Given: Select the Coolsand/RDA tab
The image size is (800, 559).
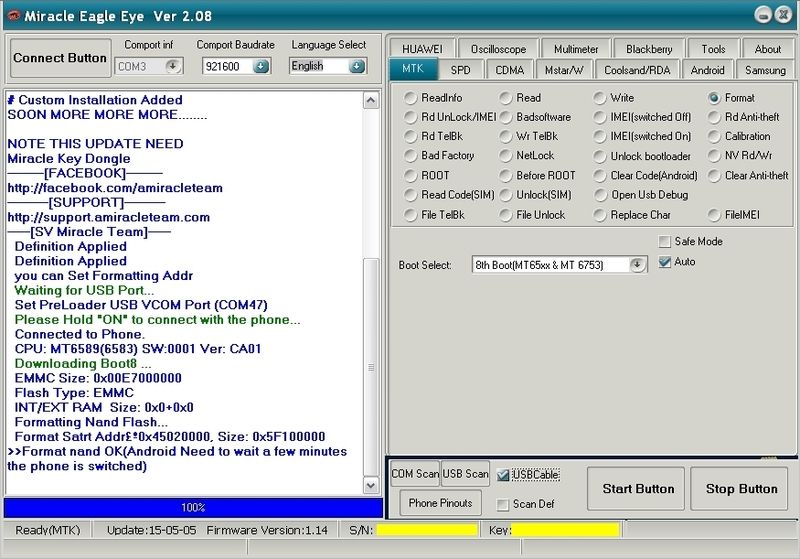Looking at the screenshot, I should (x=637, y=70).
